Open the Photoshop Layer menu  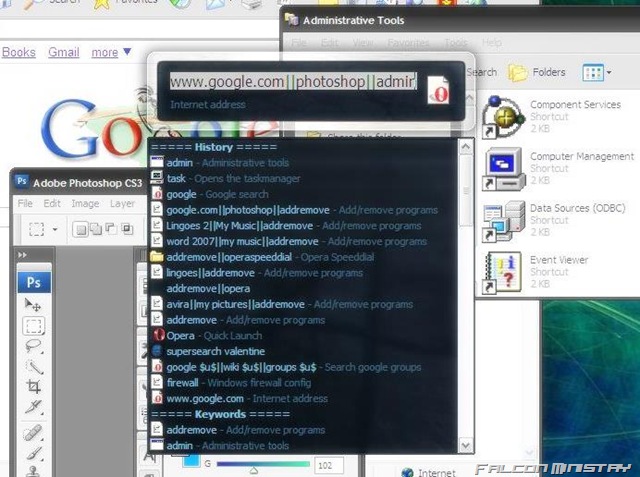click(x=122, y=203)
